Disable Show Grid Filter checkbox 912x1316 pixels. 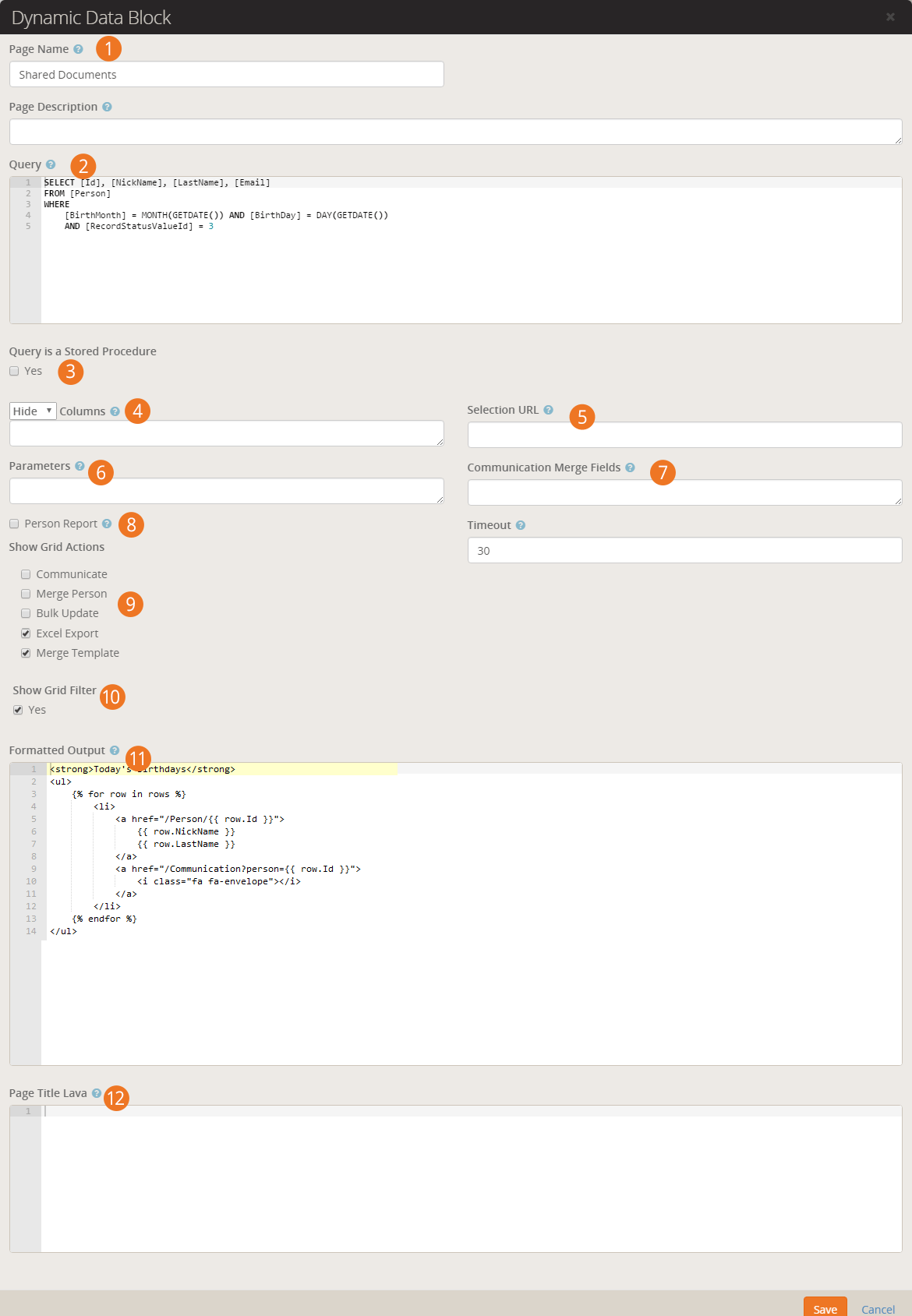tap(18, 710)
